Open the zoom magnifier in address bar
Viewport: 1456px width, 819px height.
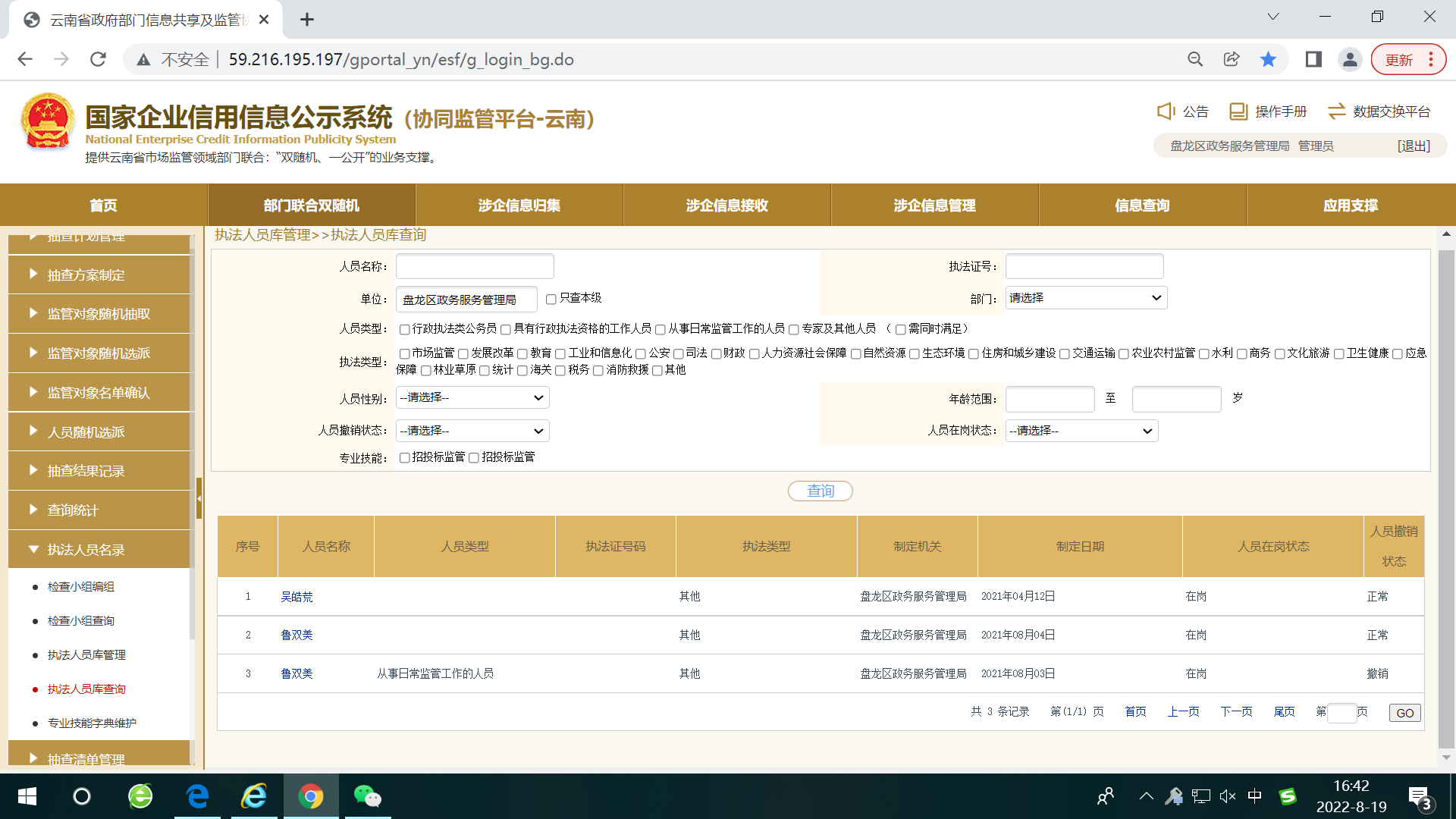click(1195, 59)
